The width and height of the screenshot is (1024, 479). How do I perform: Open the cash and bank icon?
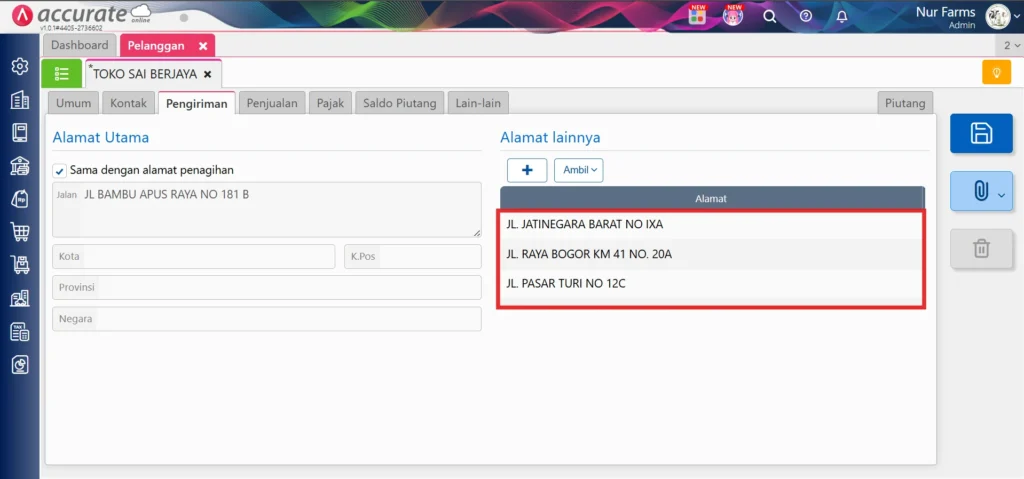[20, 166]
